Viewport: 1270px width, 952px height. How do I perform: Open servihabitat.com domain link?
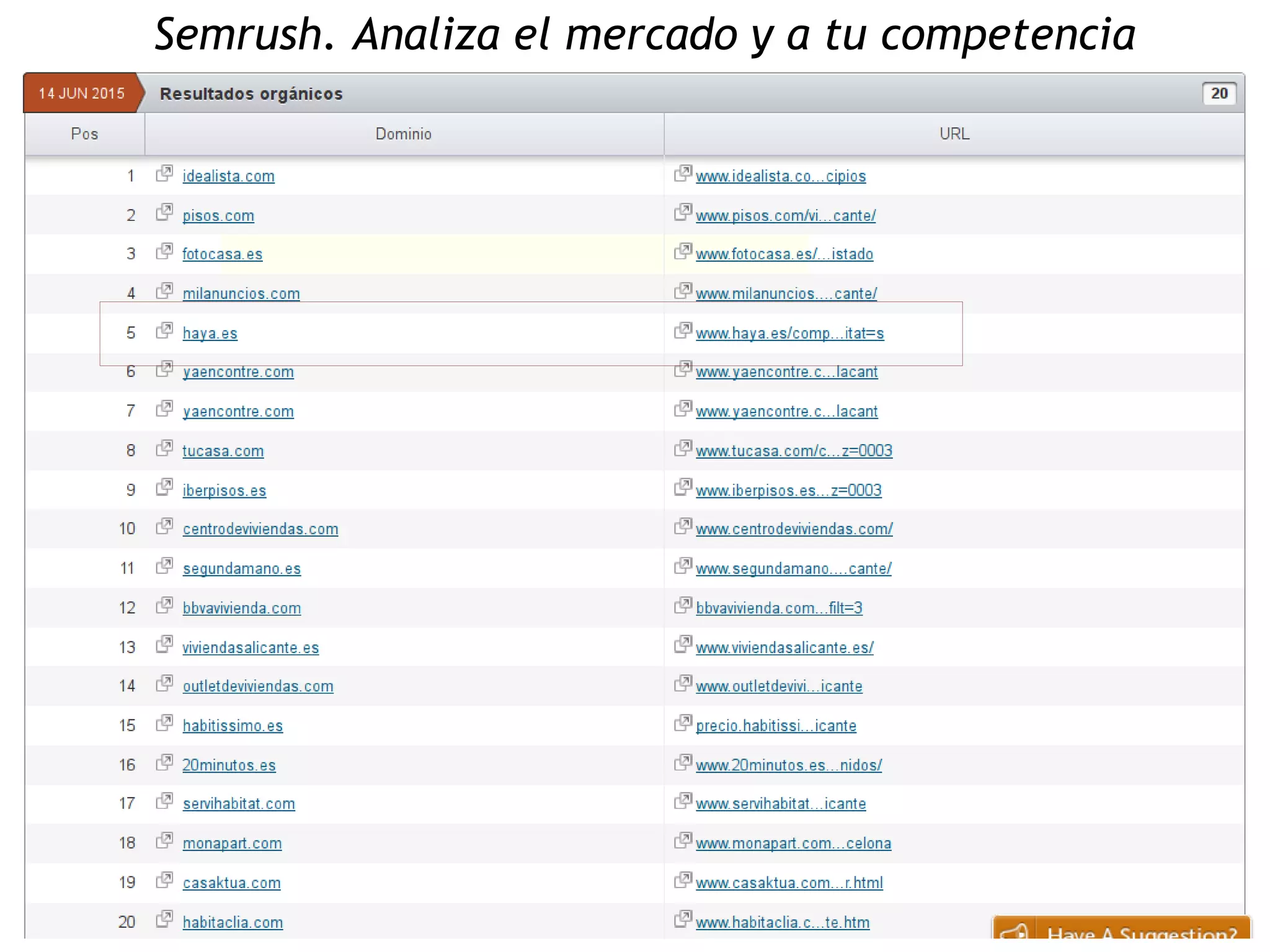click(239, 804)
